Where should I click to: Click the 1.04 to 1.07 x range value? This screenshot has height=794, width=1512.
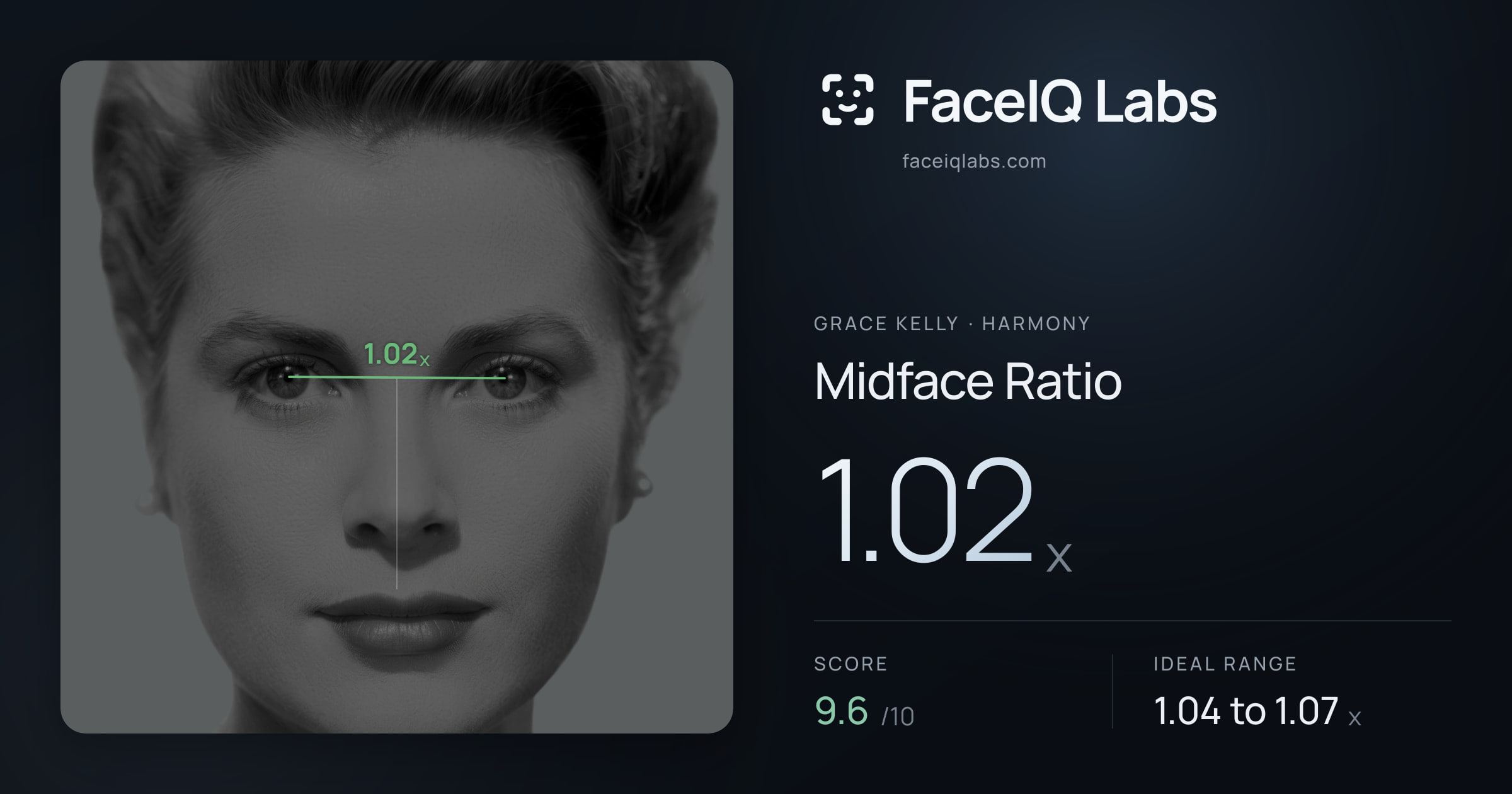click(1257, 712)
